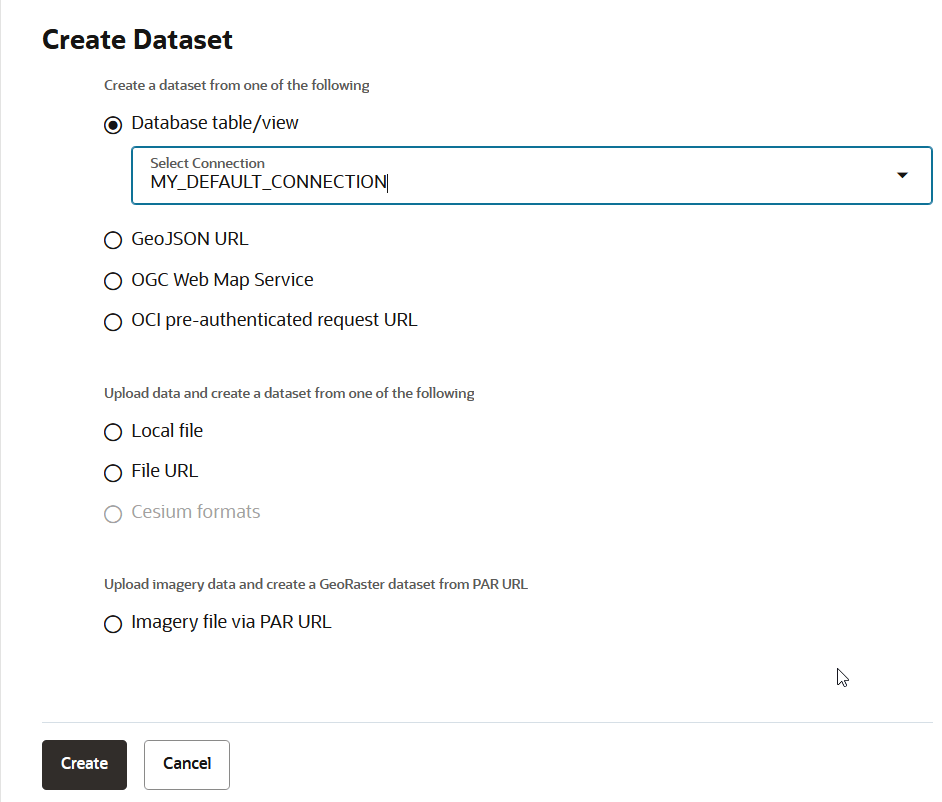This screenshot has width=942, height=802.
Task: Select the Database table/view radio button
Action: point(113,125)
